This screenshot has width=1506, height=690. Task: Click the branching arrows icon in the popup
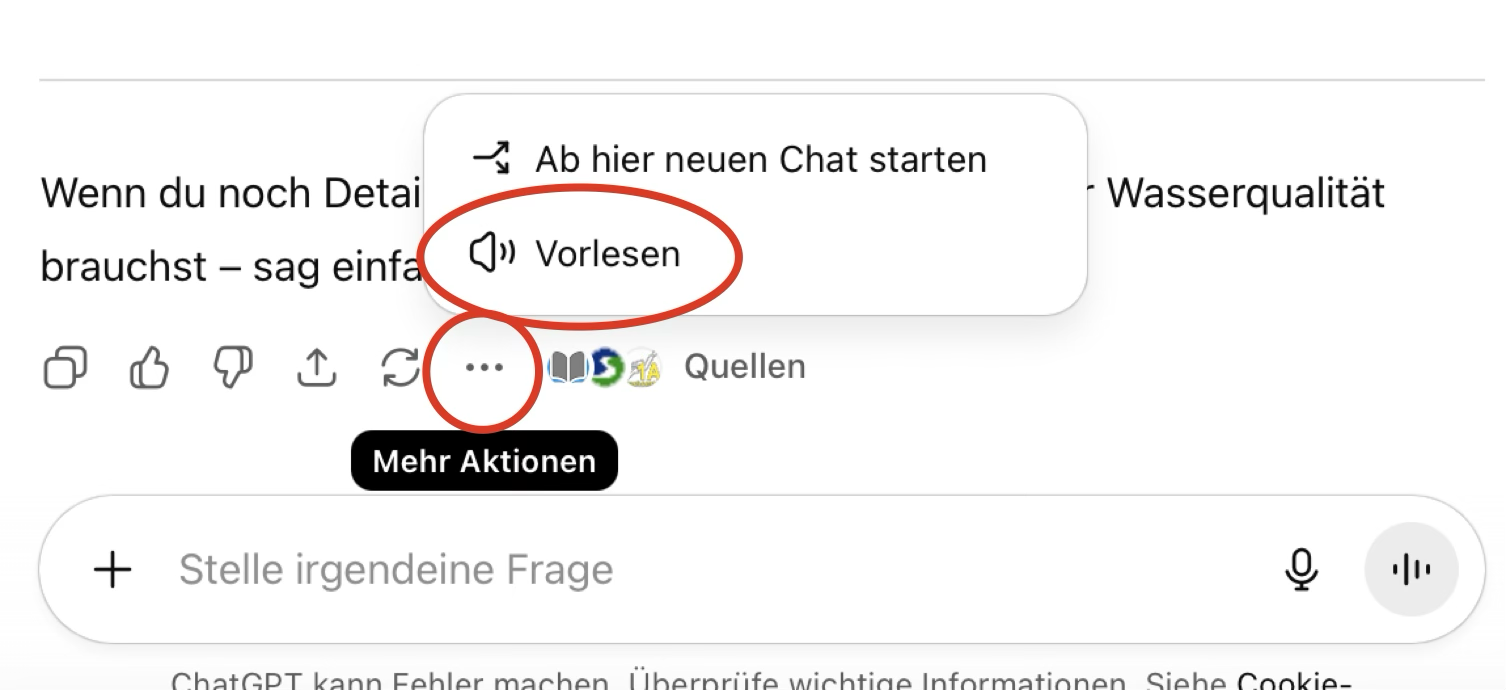(x=491, y=158)
